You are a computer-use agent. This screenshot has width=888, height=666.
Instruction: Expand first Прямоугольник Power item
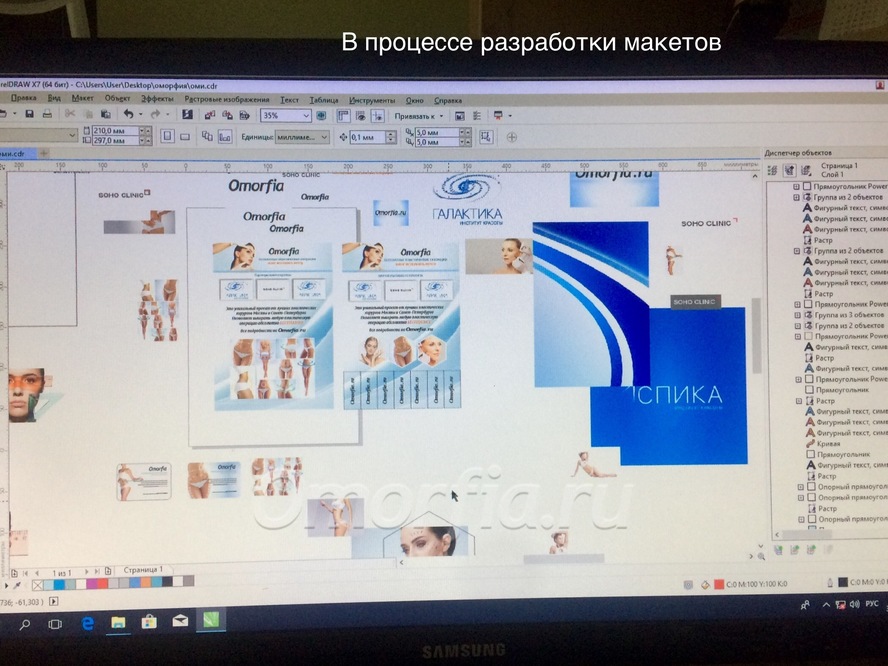coord(796,186)
